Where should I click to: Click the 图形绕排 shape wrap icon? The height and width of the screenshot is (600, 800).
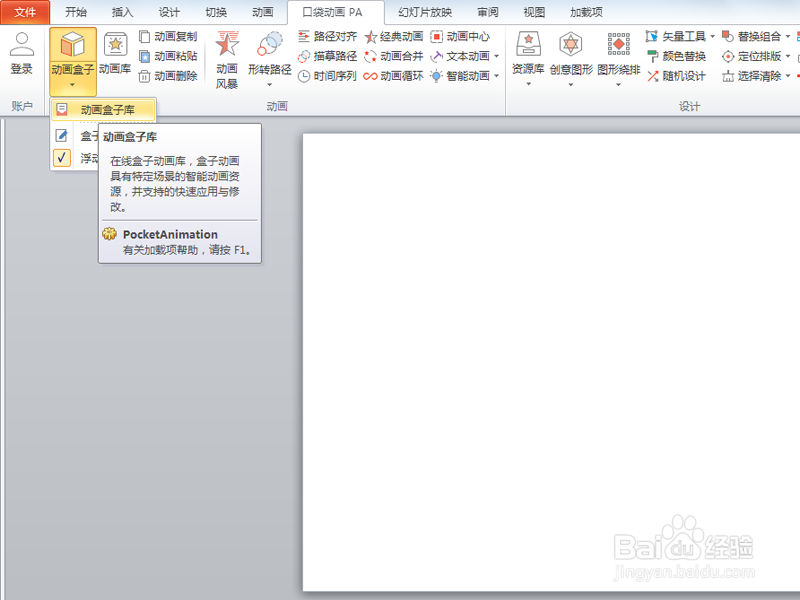point(618,44)
